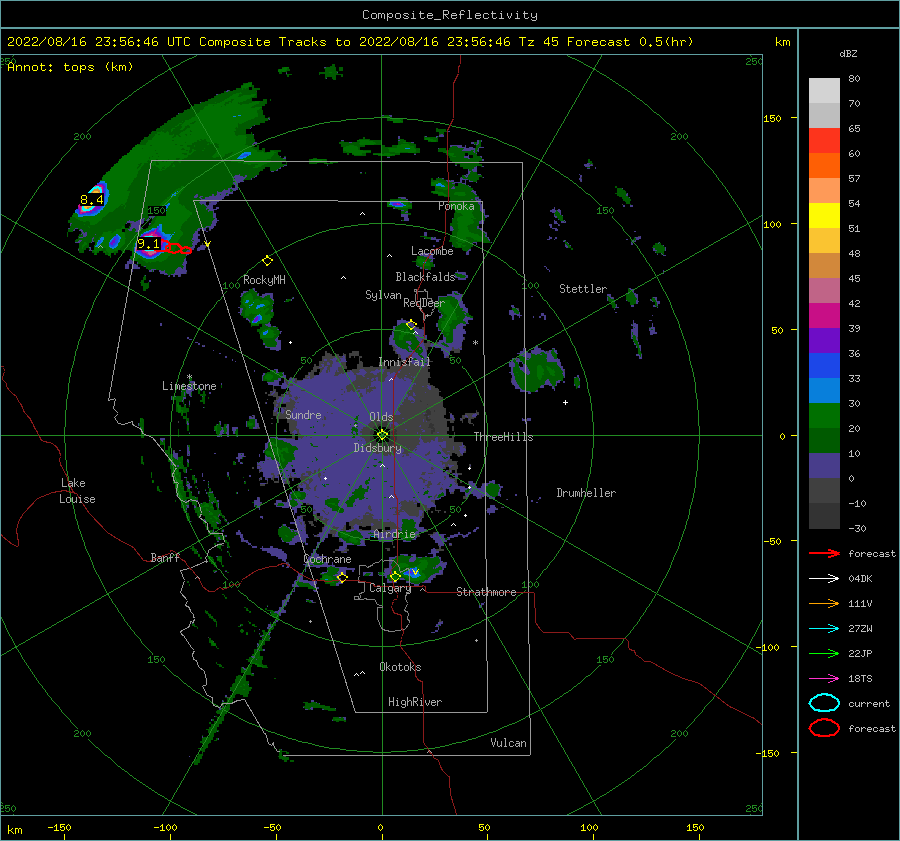The image size is (900, 841).
Task: Click the Composite_Reflectivity title
Action: [450, 15]
